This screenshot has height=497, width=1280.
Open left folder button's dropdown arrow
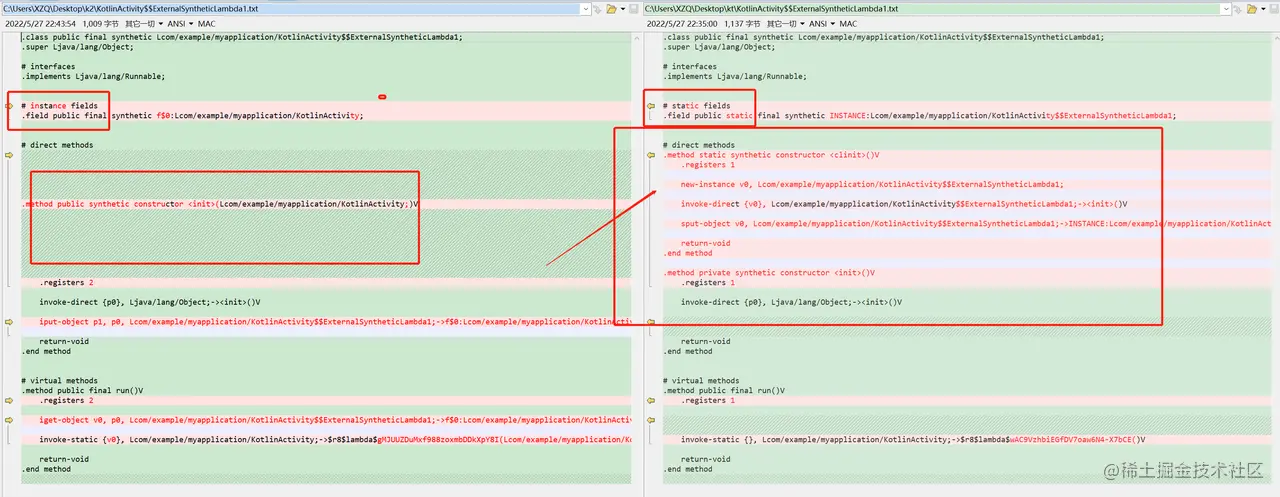tap(623, 9)
